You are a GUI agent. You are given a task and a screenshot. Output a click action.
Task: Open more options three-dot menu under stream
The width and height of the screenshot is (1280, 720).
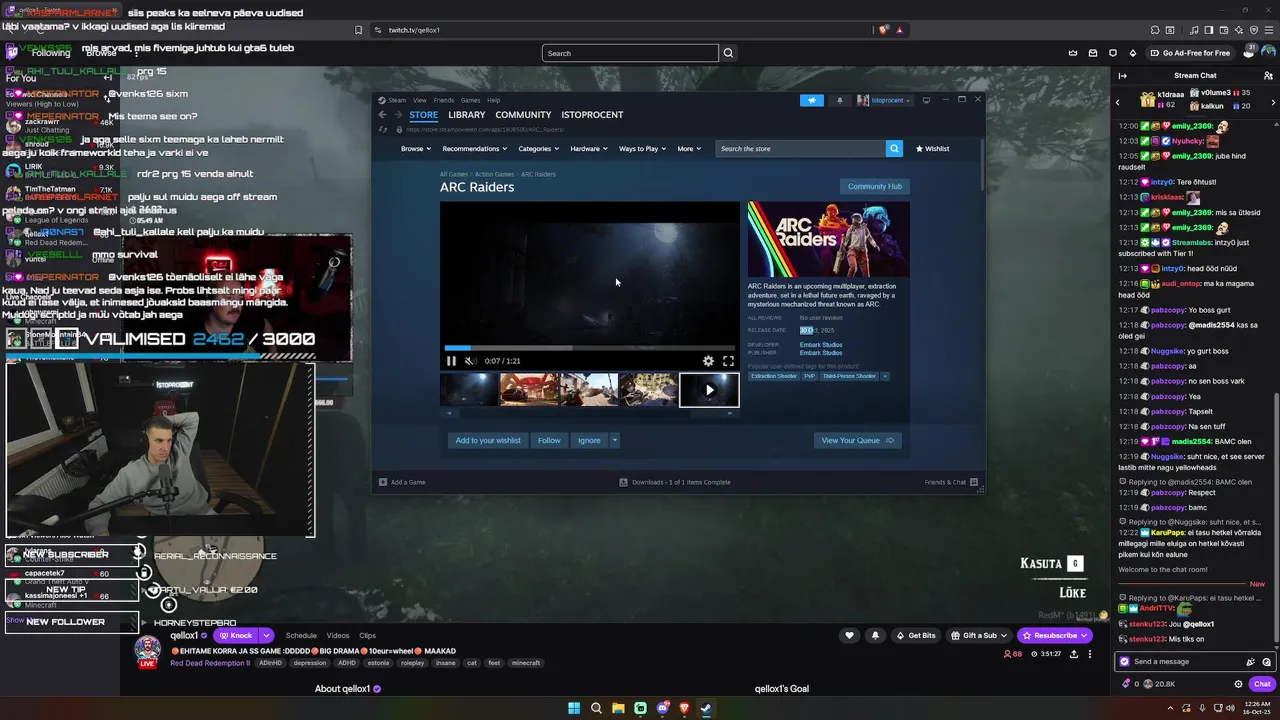(1090, 654)
